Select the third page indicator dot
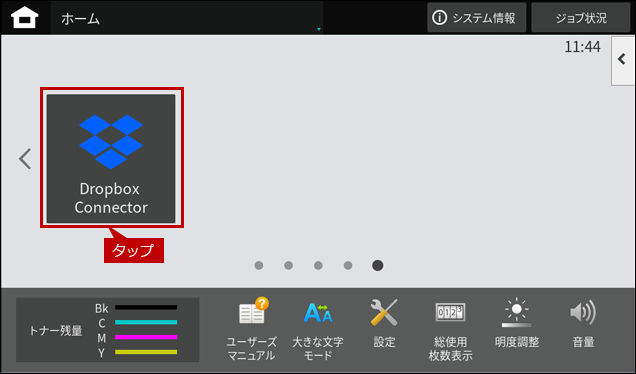This screenshot has width=636, height=374. (318, 265)
